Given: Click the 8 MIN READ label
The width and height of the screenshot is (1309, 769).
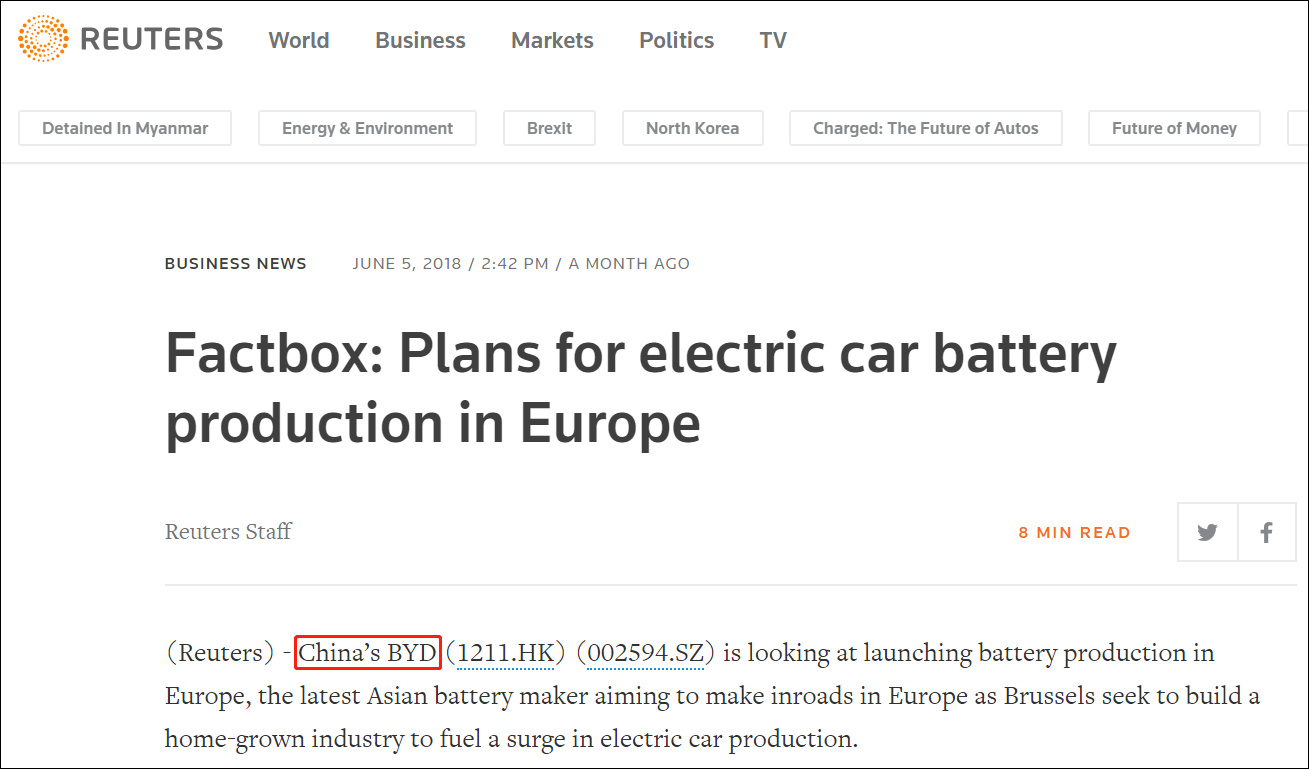Looking at the screenshot, I should tap(1074, 533).
